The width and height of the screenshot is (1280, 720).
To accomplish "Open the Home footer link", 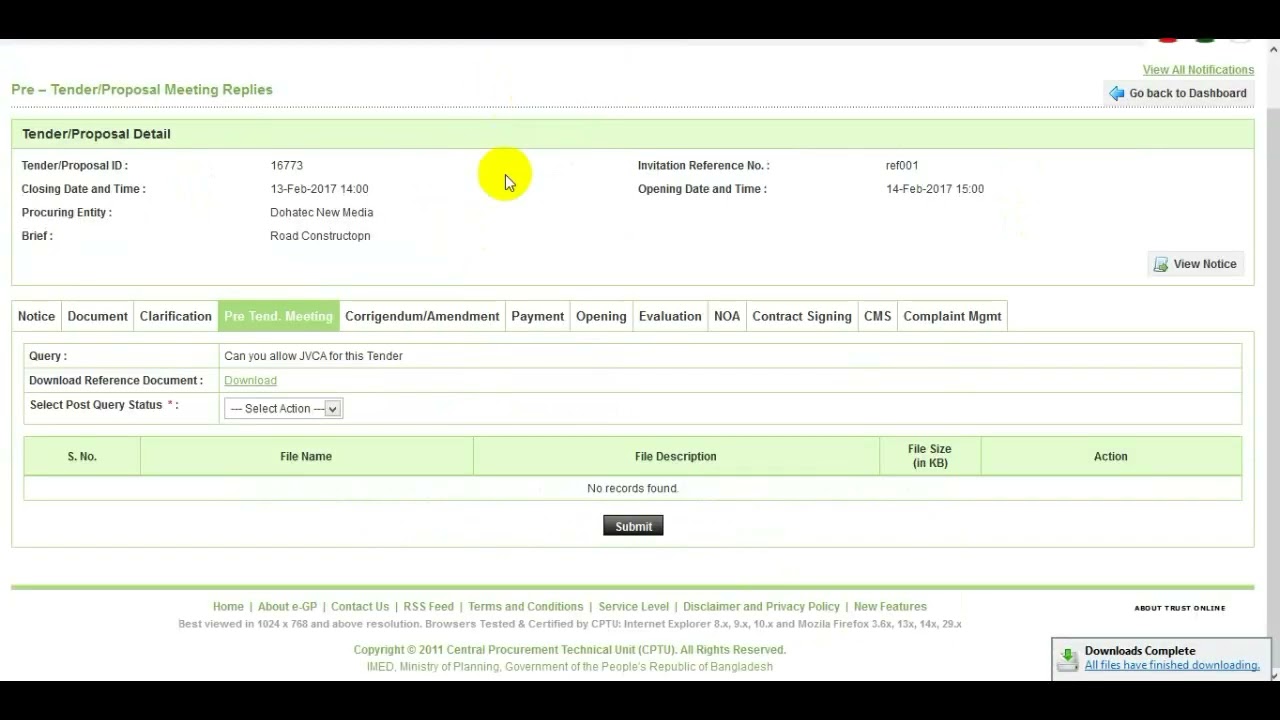I will tap(228, 607).
